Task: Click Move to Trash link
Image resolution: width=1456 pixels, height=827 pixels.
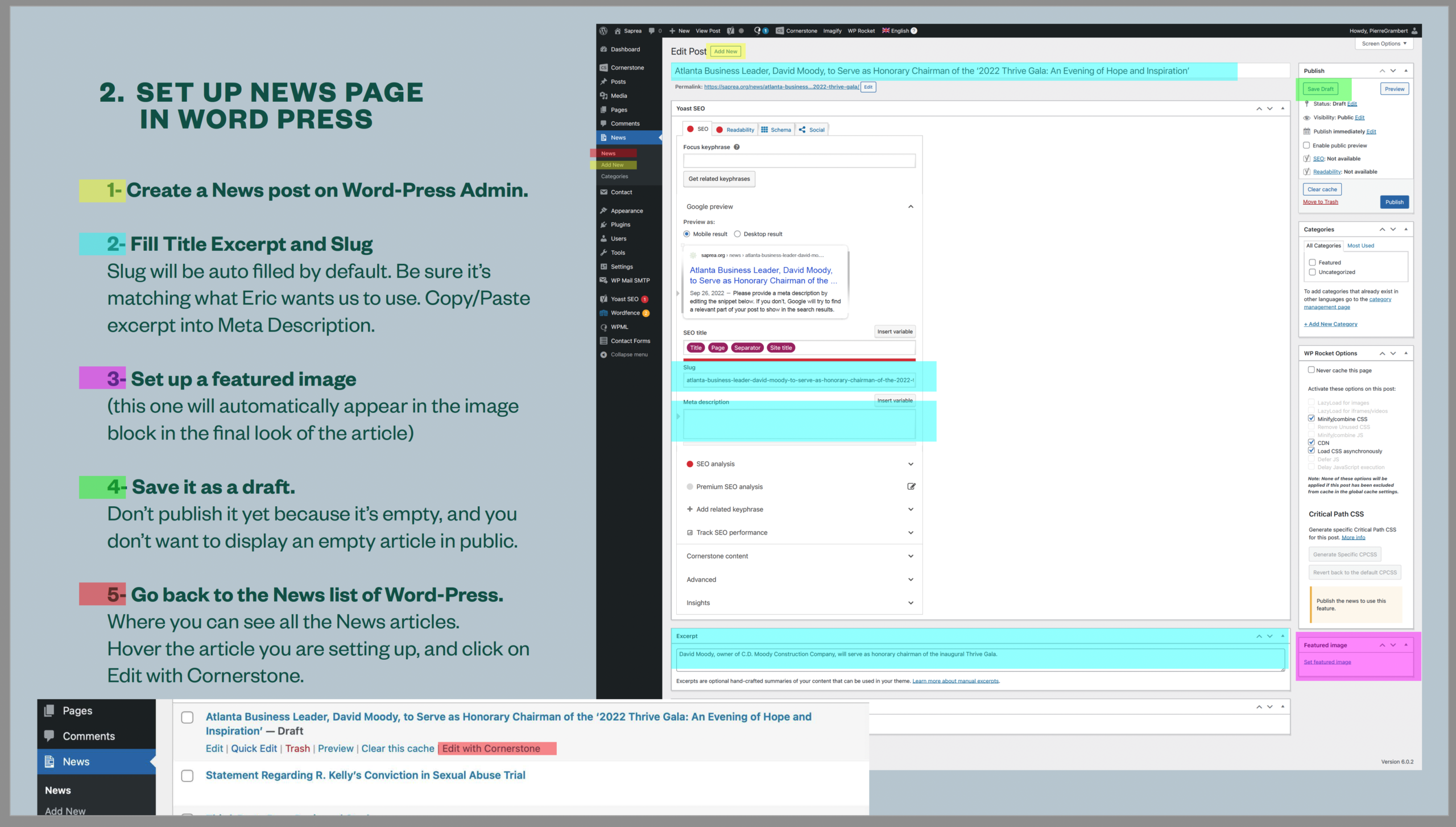Action: [1321, 202]
